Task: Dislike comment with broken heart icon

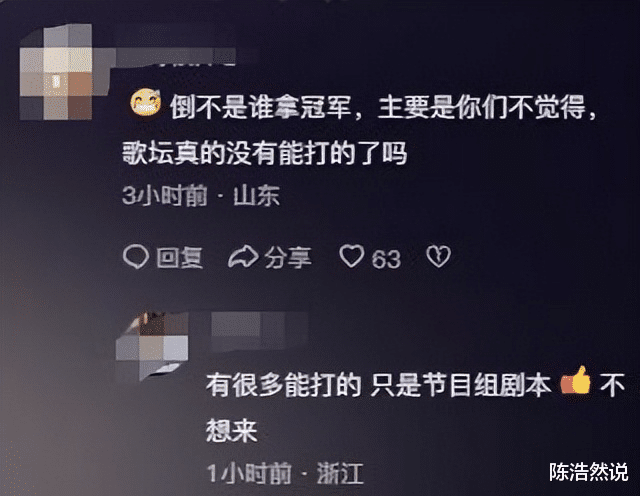Action: (x=438, y=257)
